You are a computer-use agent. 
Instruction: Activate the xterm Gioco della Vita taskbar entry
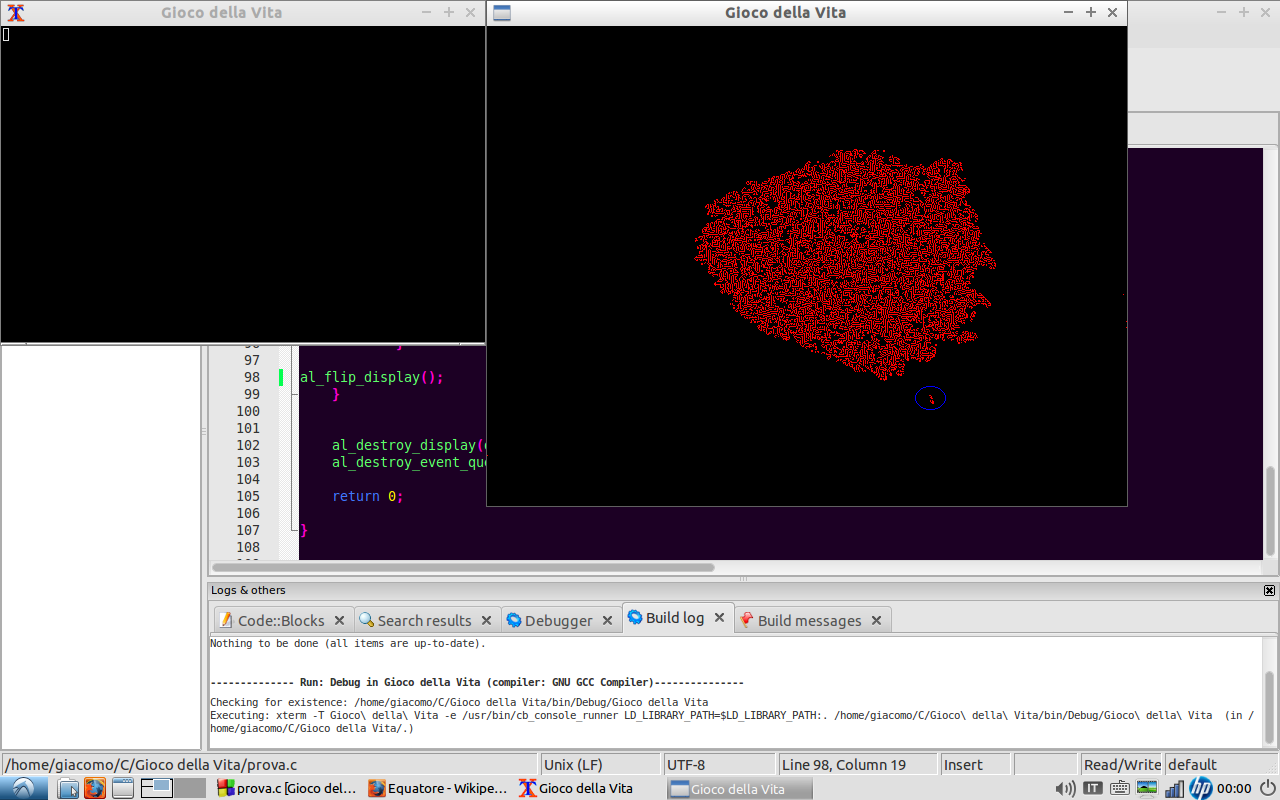point(589,789)
